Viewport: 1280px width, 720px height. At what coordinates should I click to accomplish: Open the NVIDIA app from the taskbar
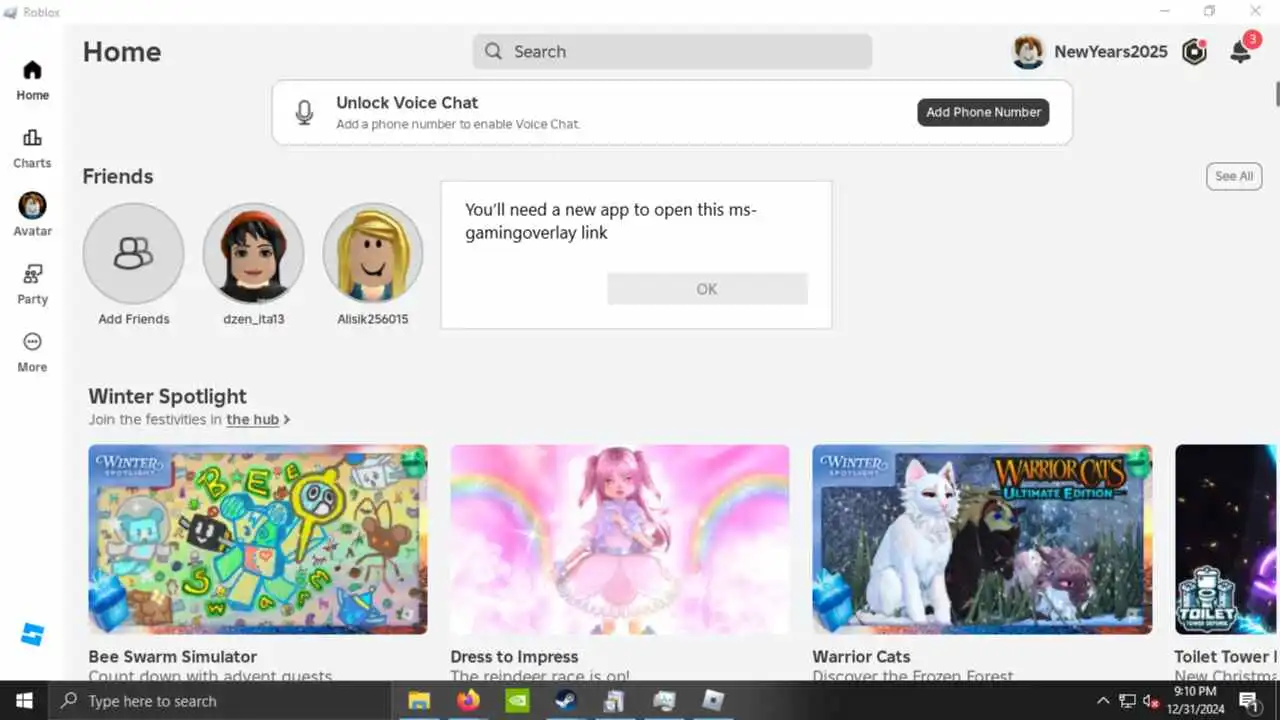tap(517, 701)
